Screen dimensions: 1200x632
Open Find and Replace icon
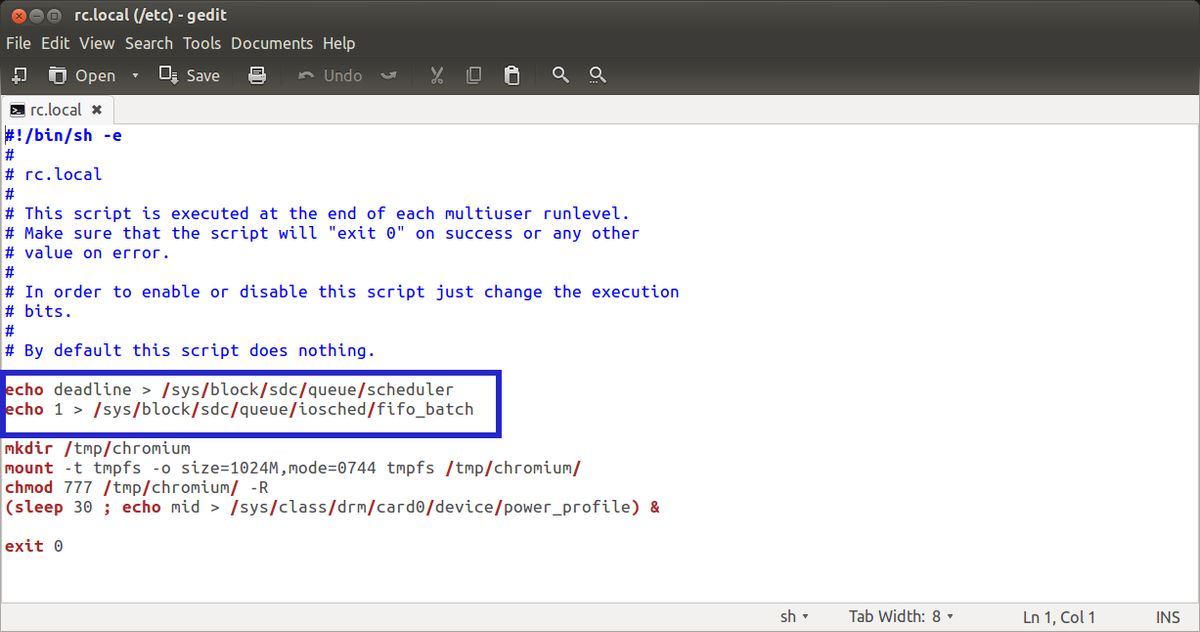point(597,75)
